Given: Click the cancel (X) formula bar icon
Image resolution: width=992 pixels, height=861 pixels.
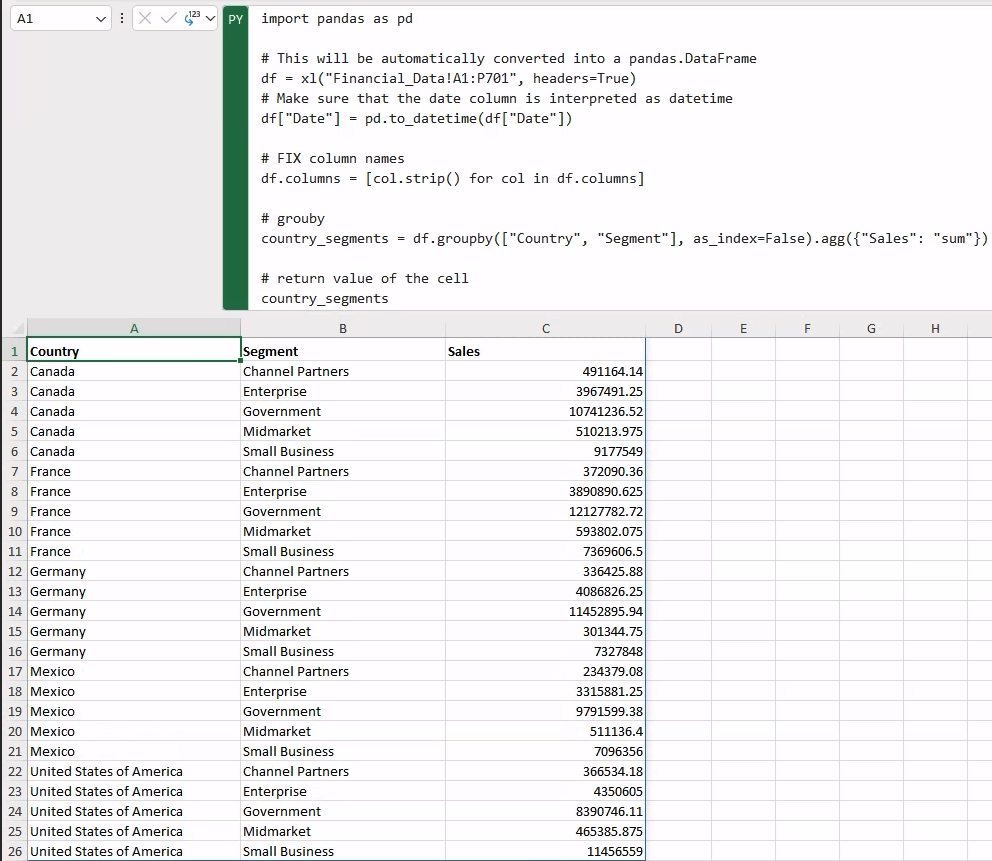Looking at the screenshot, I should click(x=145, y=18).
